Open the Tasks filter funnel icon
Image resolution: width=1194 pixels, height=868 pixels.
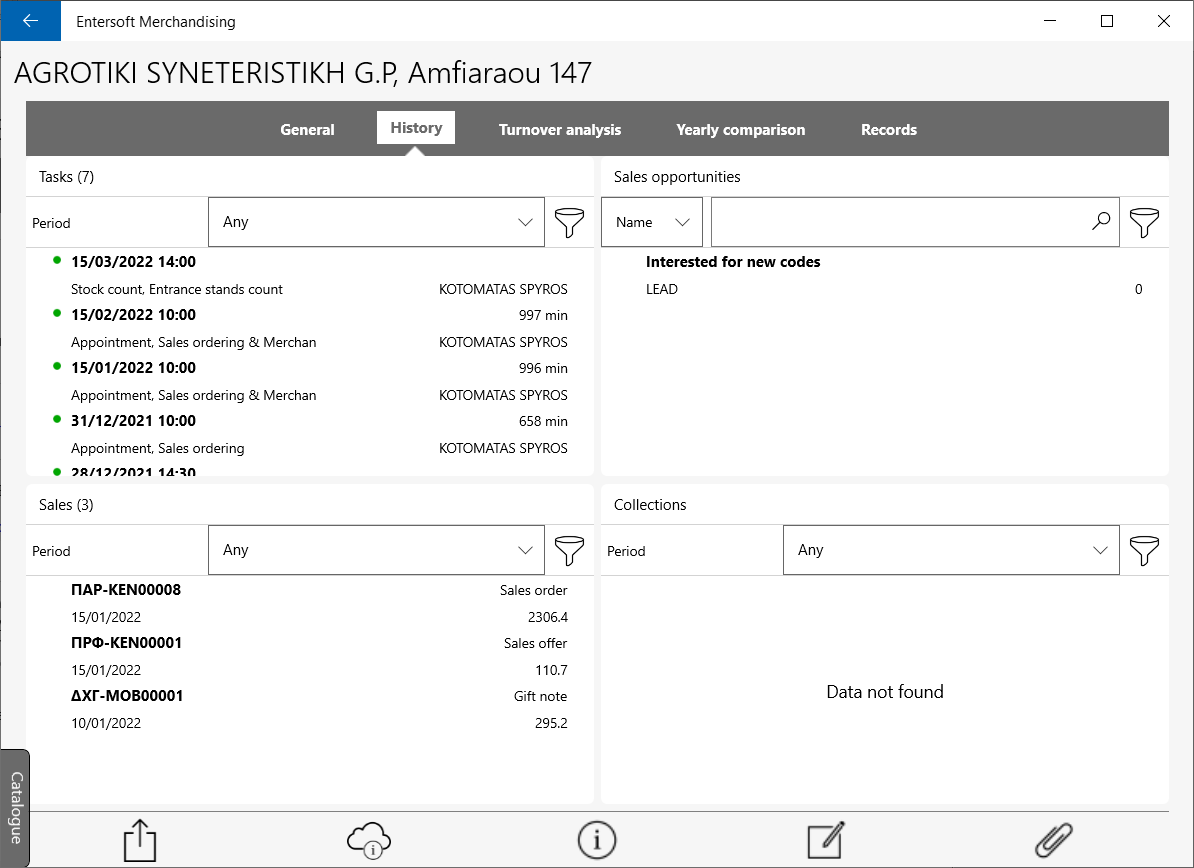[x=569, y=222]
